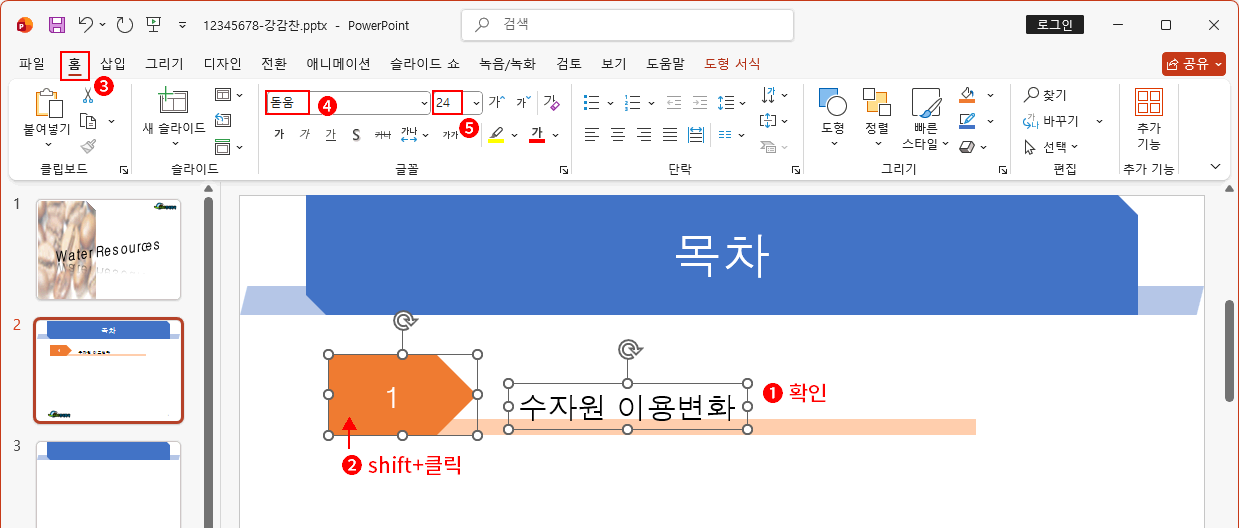This screenshot has height=528, width=1239.
Task: Click the Format Painter brush icon
Action: coord(88,146)
